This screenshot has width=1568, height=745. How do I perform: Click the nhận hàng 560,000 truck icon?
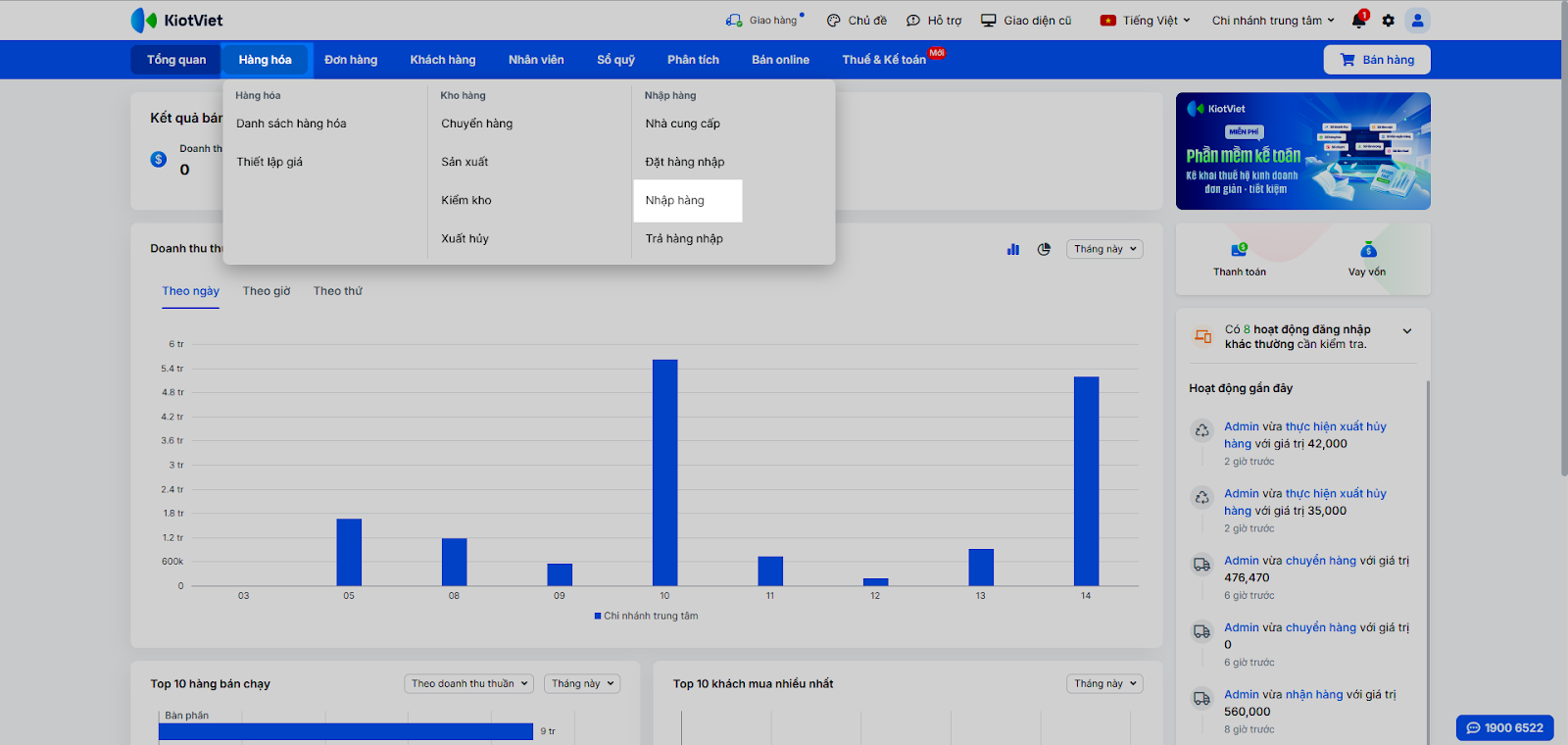tap(1202, 698)
